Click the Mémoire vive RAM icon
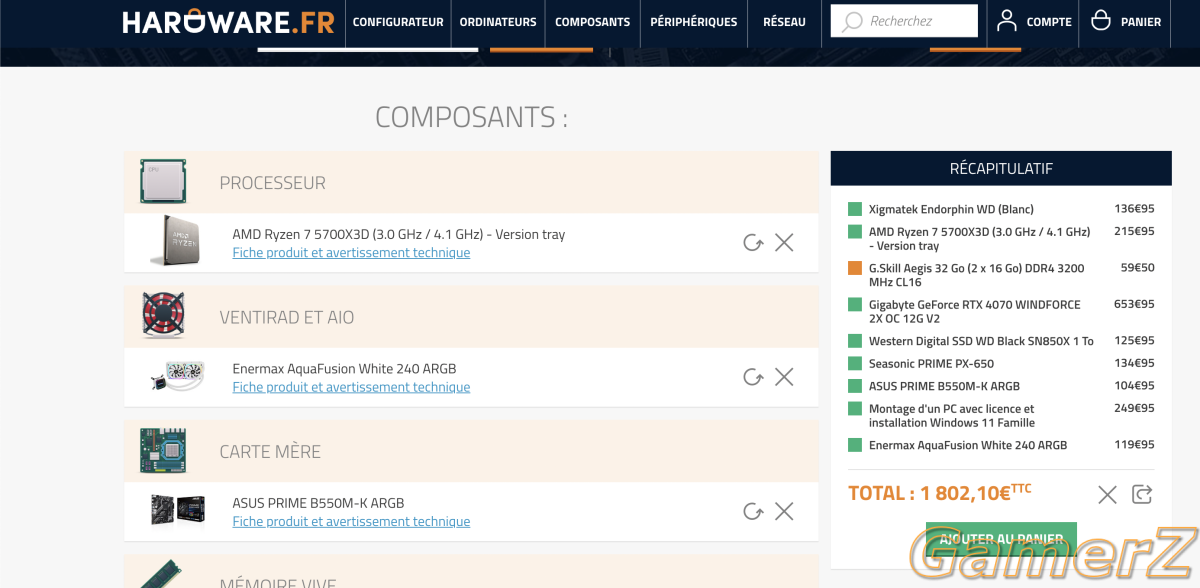Image resolution: width=1200 pixels, height=588 pixels. click(x=161, y=575)
